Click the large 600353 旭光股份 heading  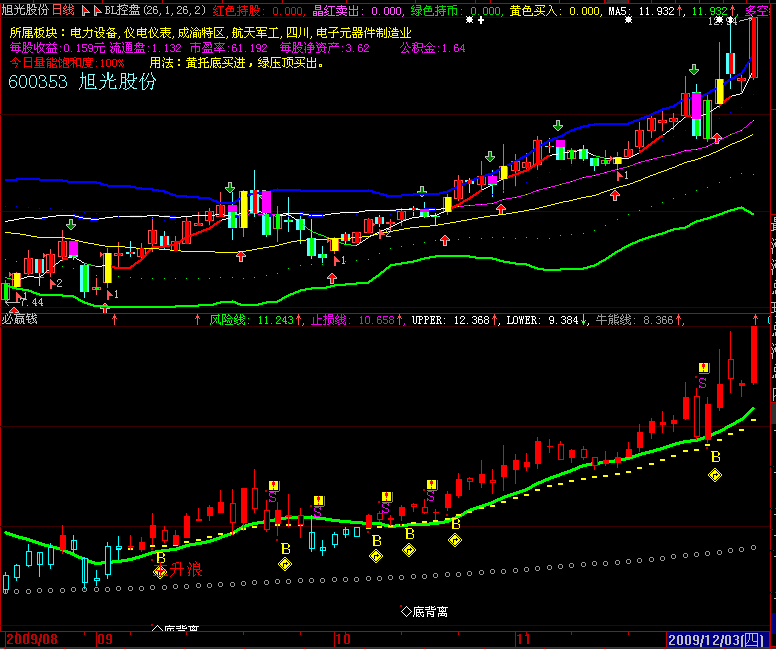[x=82, y=82]
